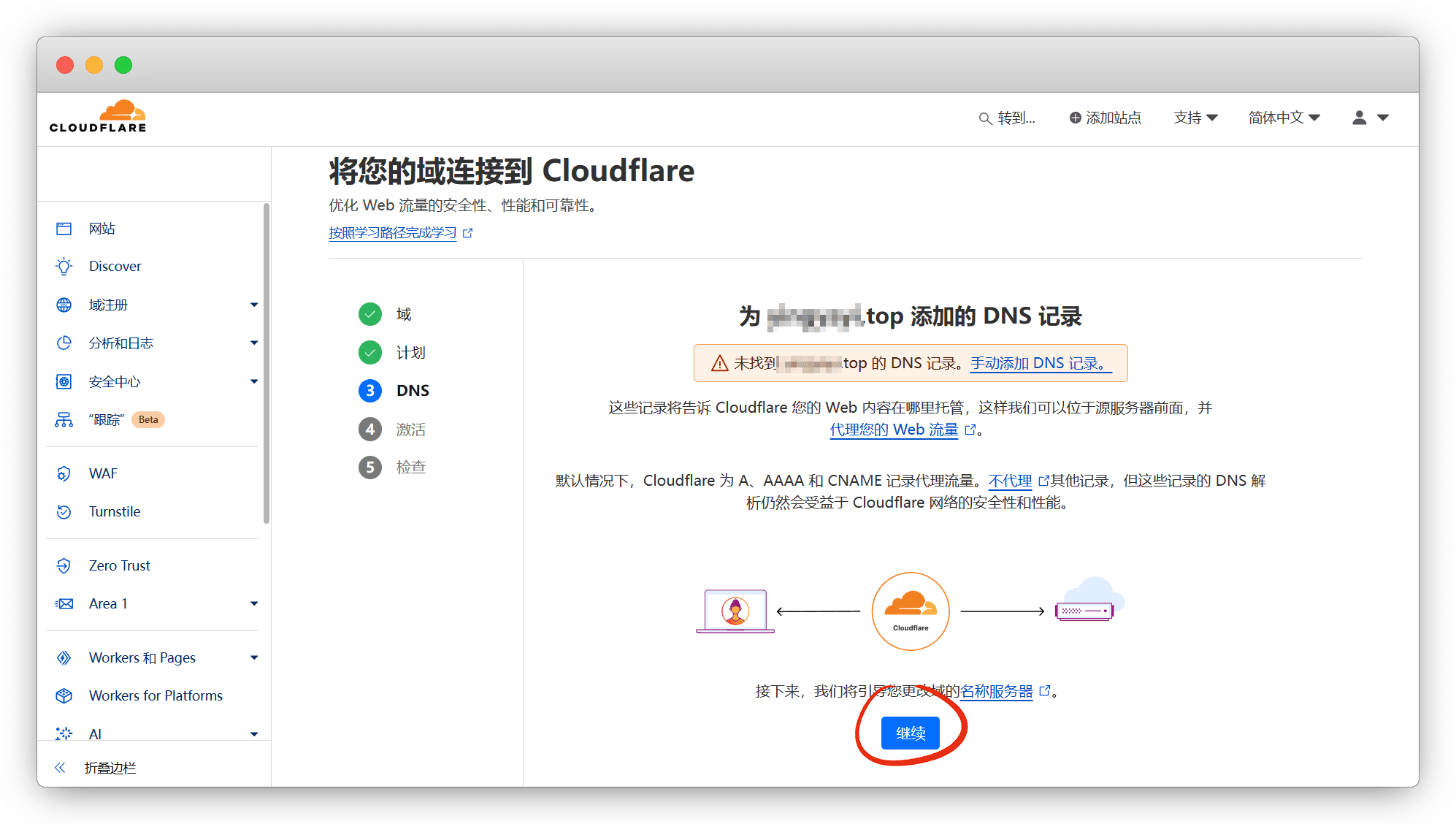This screenshot has height=824, width=1456.
Task: Open the 不代理 link
Action: click(1010, 481)
